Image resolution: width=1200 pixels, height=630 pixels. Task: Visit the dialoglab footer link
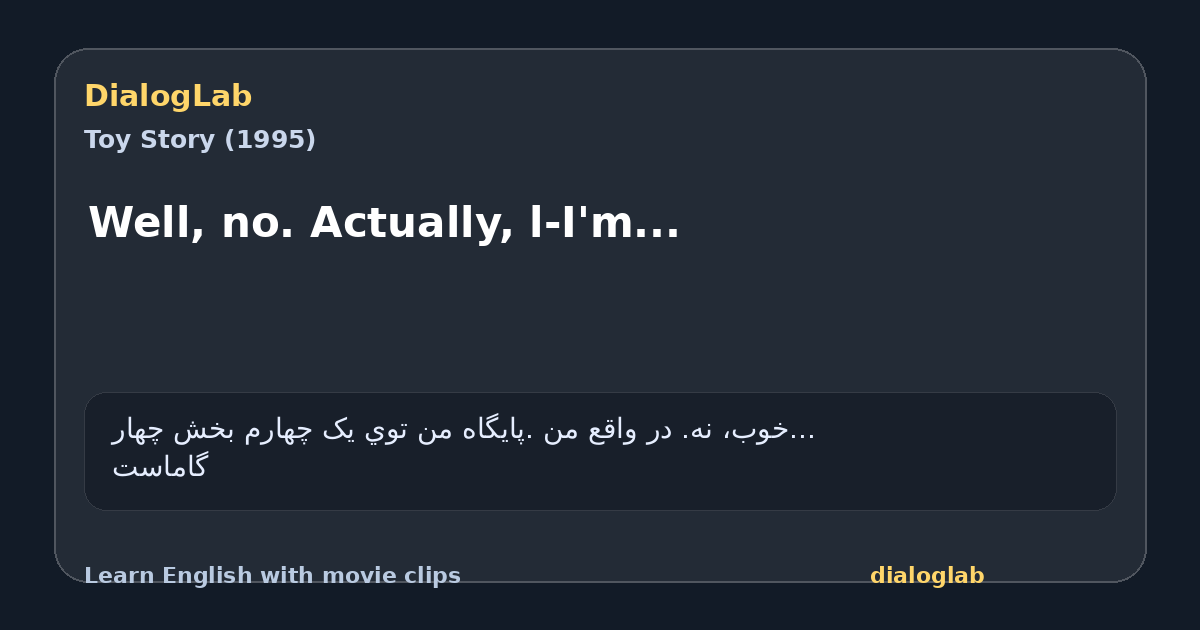click(927, 576)
